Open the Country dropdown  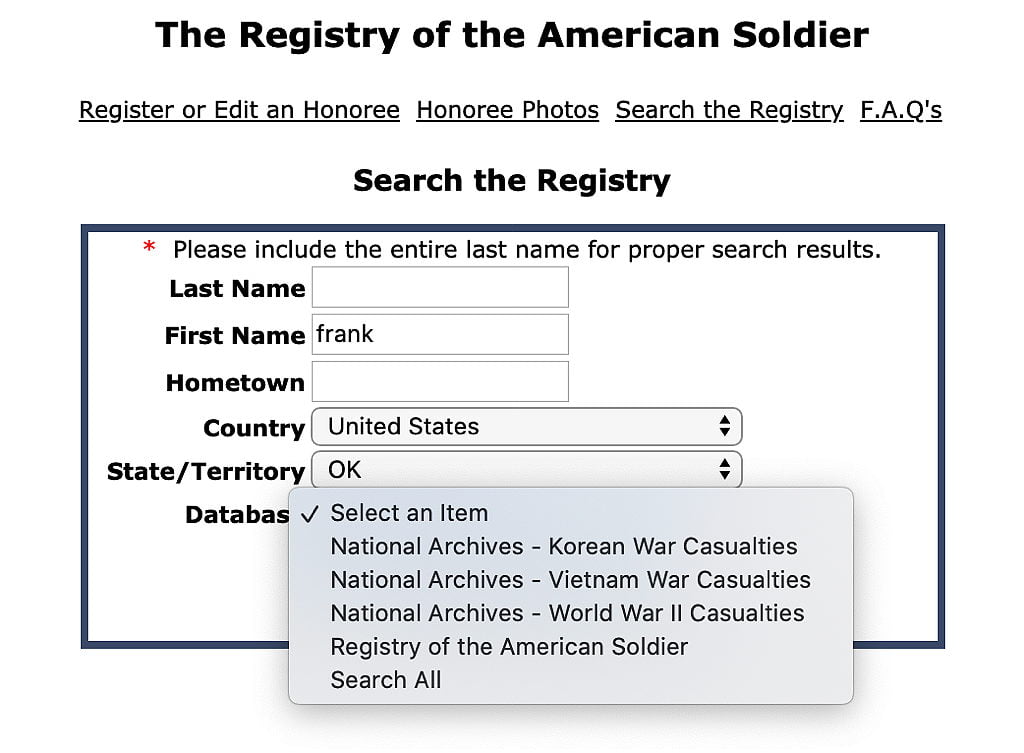pyautogui.click(x=527, y=427)
